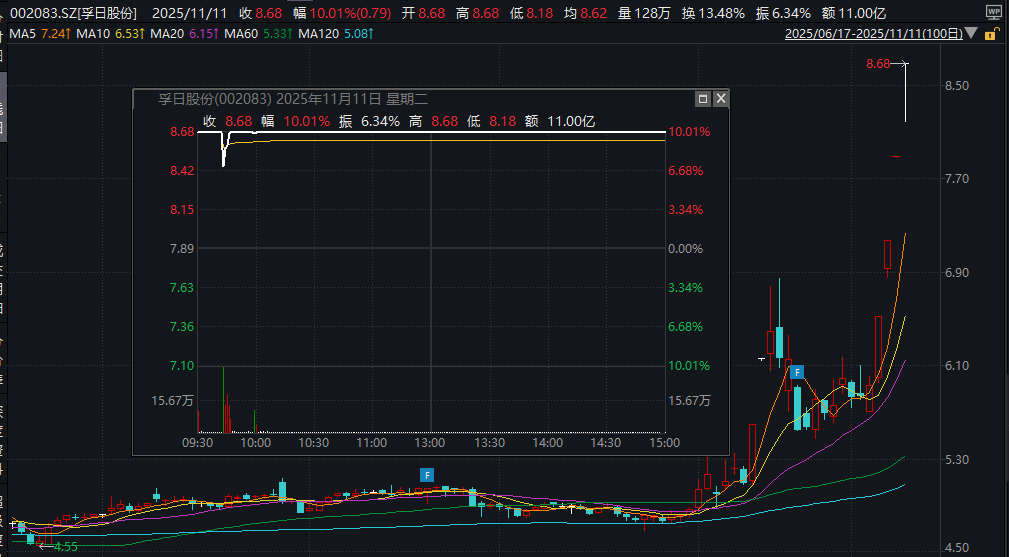
Task: Maximize the intraday popup window
Action: point(703,99)
